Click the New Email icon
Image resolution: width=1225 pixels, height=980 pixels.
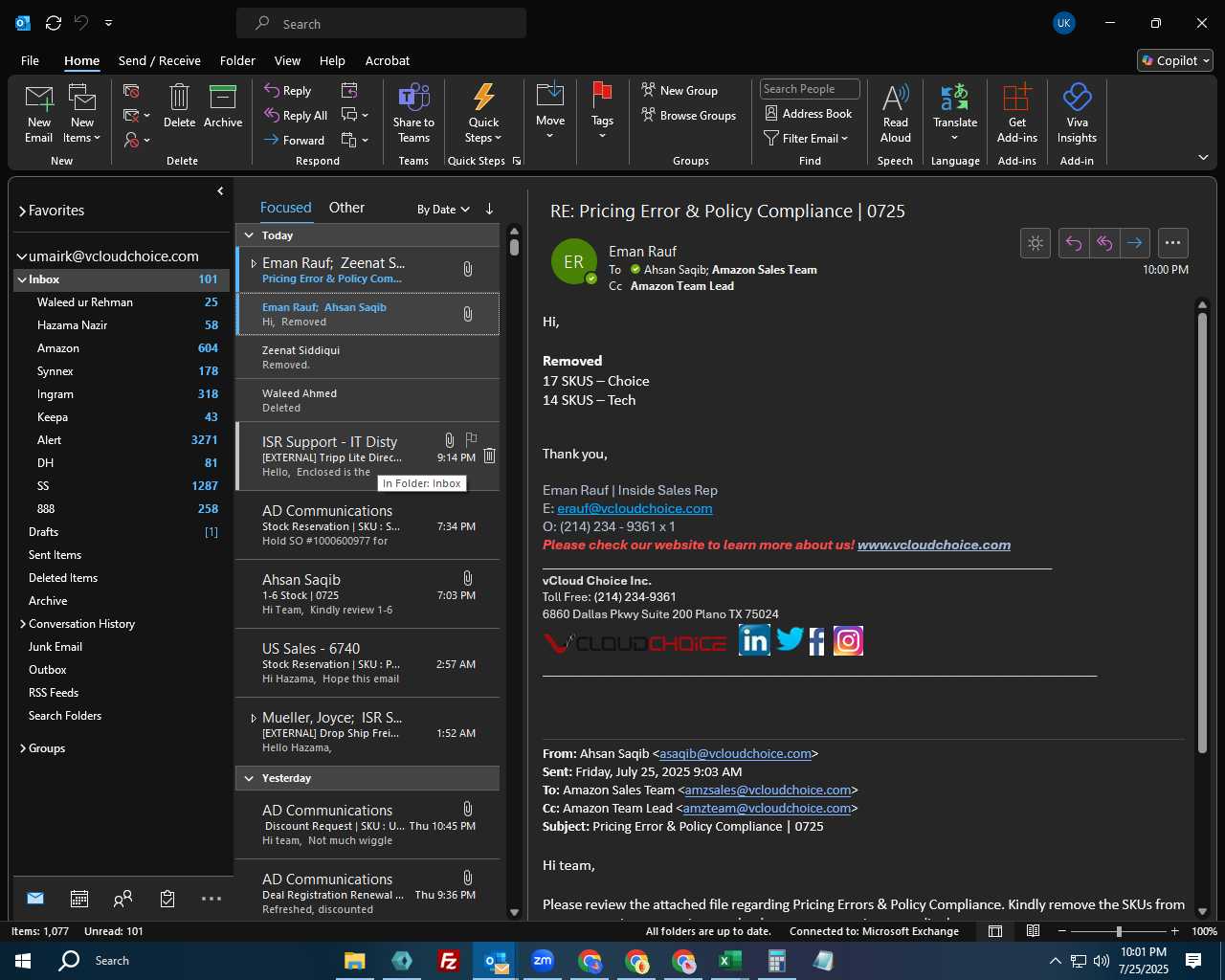39,98
